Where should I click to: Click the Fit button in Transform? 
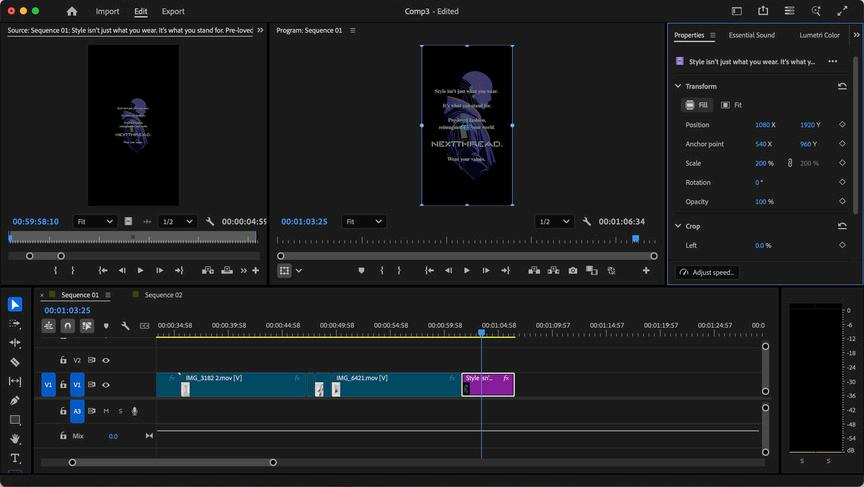(732, 105)
